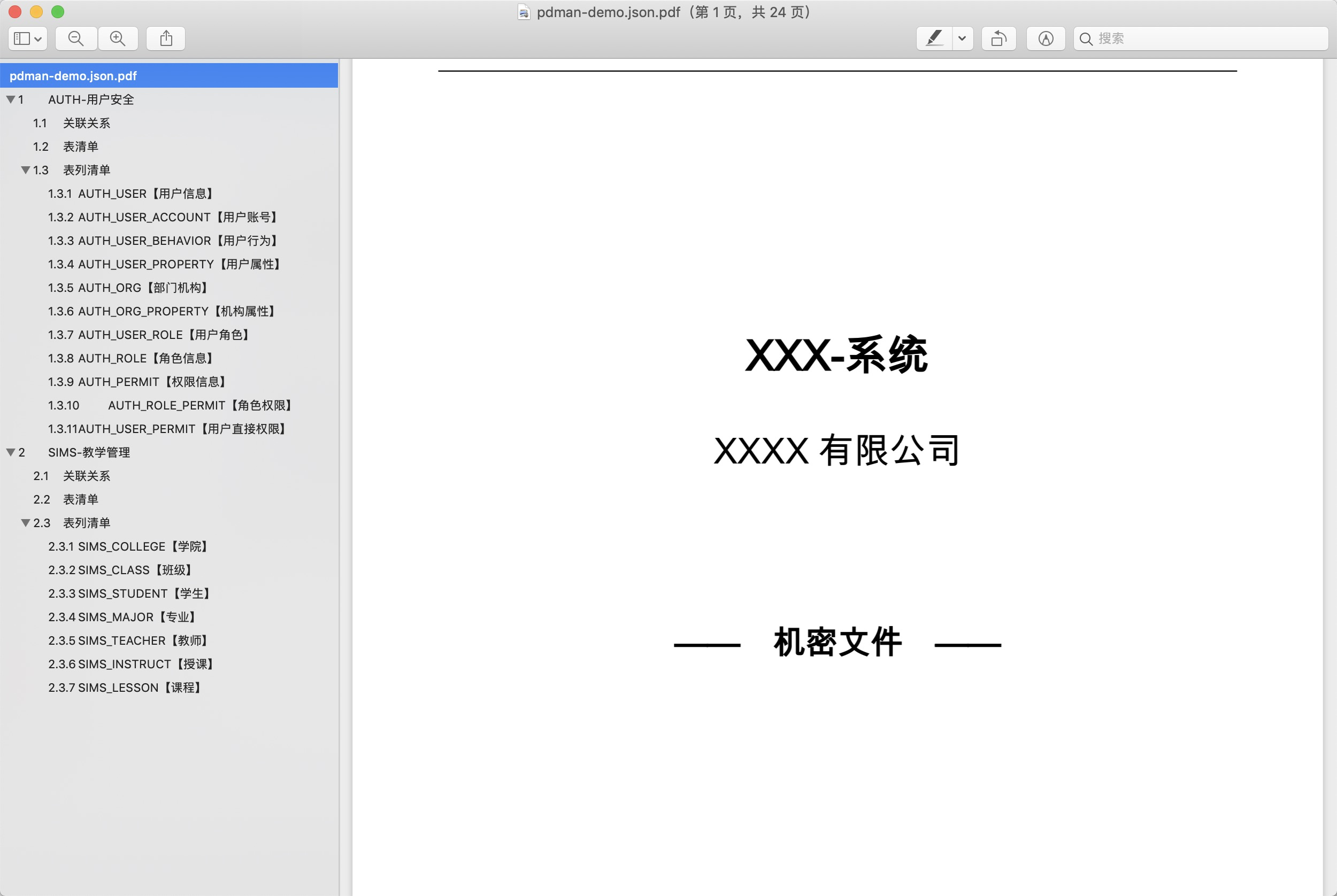
Task: Click the window title pdman-demo.json.pdf
Action: pyautogui.click(x=608, y=12)
